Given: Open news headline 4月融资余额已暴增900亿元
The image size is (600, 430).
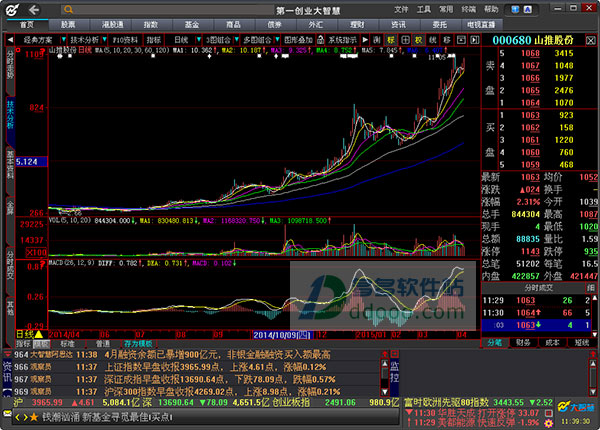Looking at the screenshot, I should pyautogui.click(x=217, y=355).
